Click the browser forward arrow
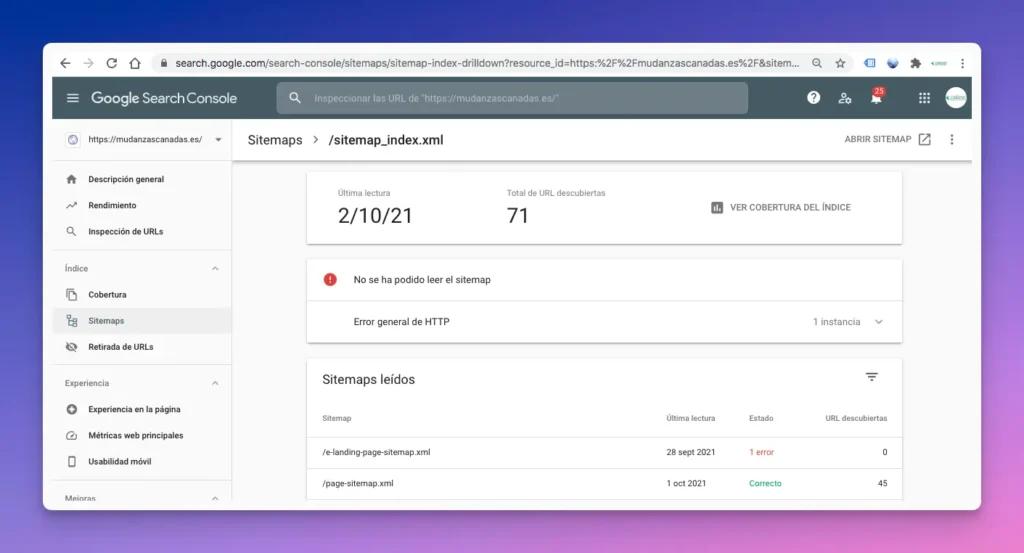The image size is (1024, 553). coord(88,63)
